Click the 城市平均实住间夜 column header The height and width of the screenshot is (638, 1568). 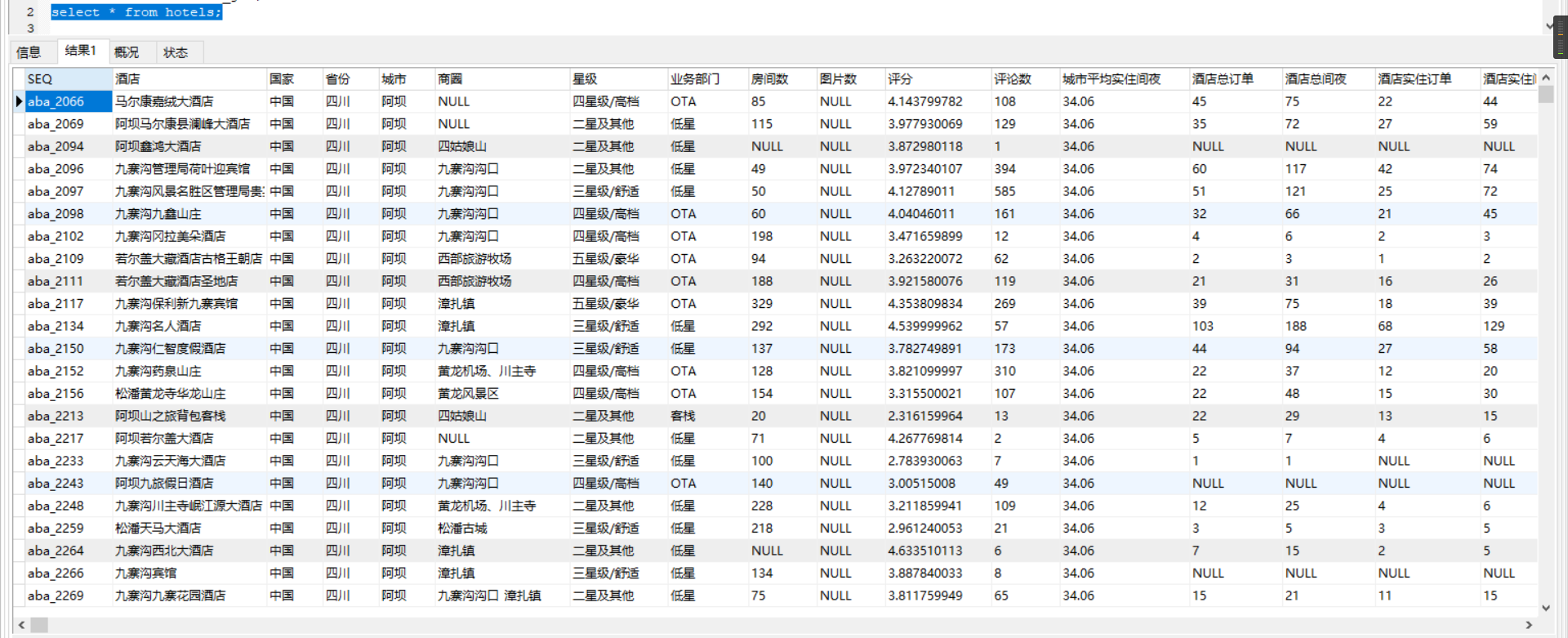(1125, 79)
